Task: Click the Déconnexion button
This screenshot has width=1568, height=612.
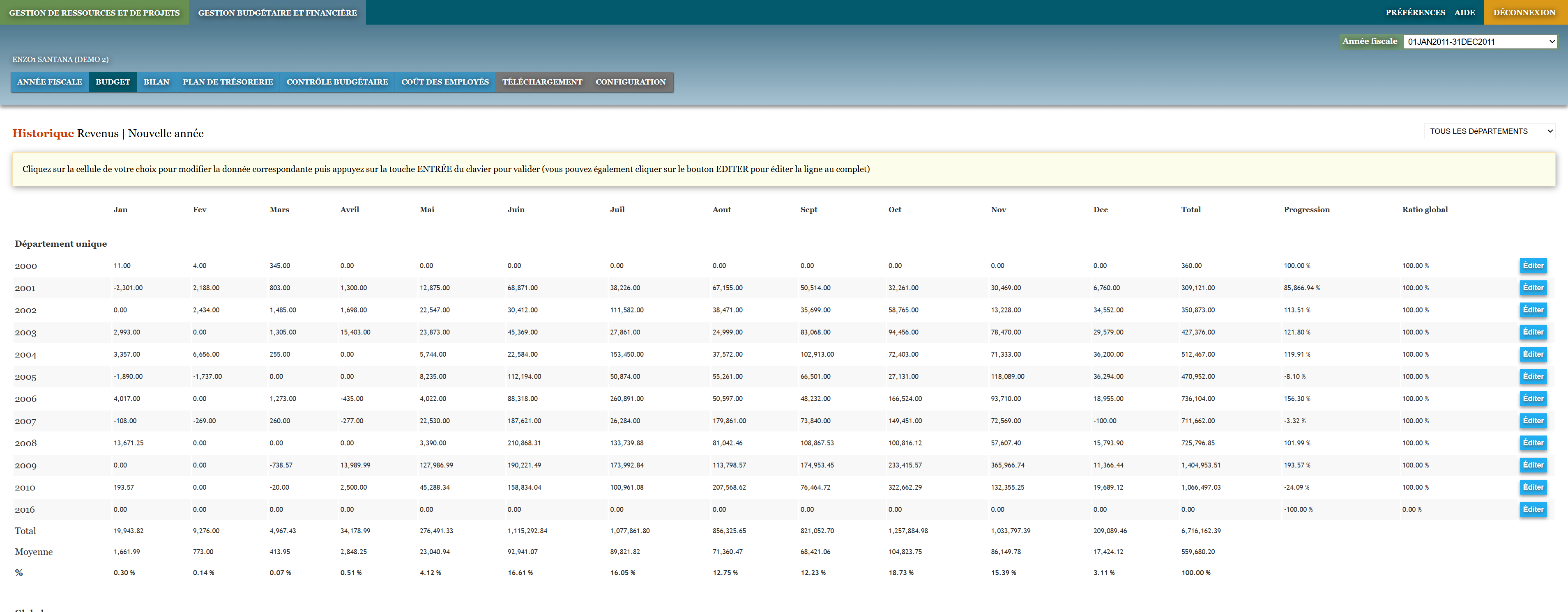Action: click(1524, 13)
